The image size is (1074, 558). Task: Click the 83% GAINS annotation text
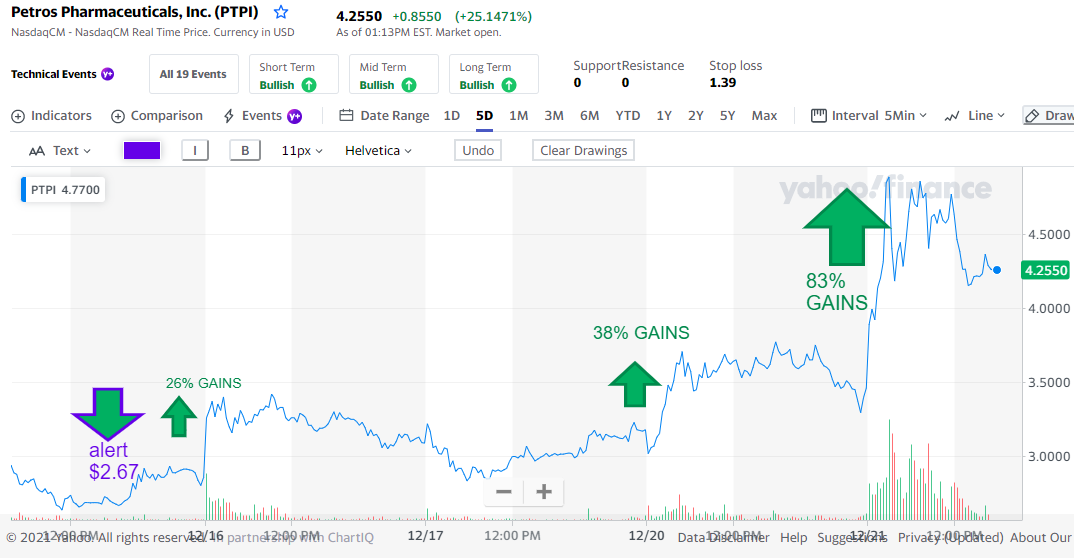click(836, 292)
